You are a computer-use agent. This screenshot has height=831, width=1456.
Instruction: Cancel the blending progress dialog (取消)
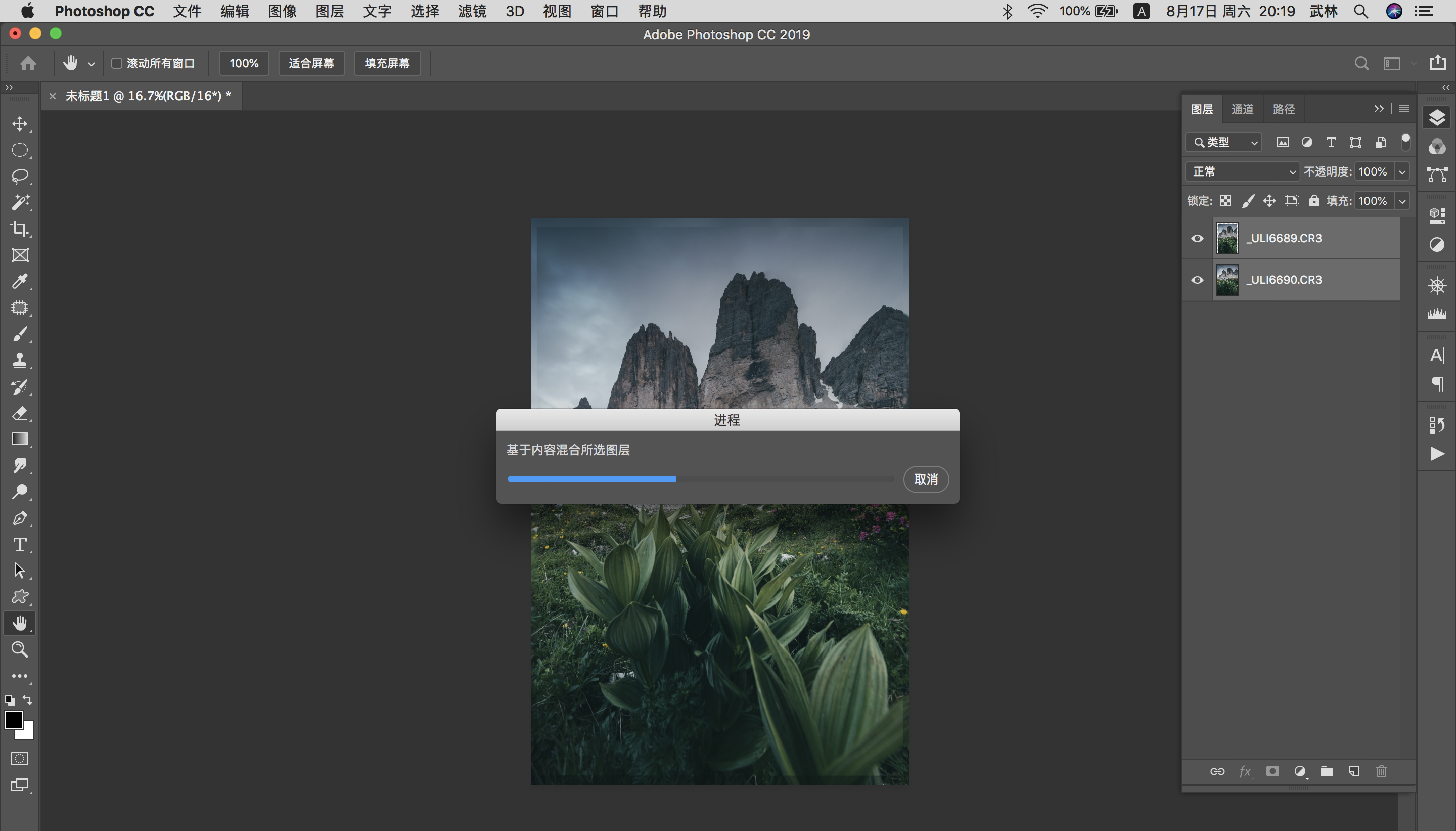pyautogui.click(x=926, y=479)
